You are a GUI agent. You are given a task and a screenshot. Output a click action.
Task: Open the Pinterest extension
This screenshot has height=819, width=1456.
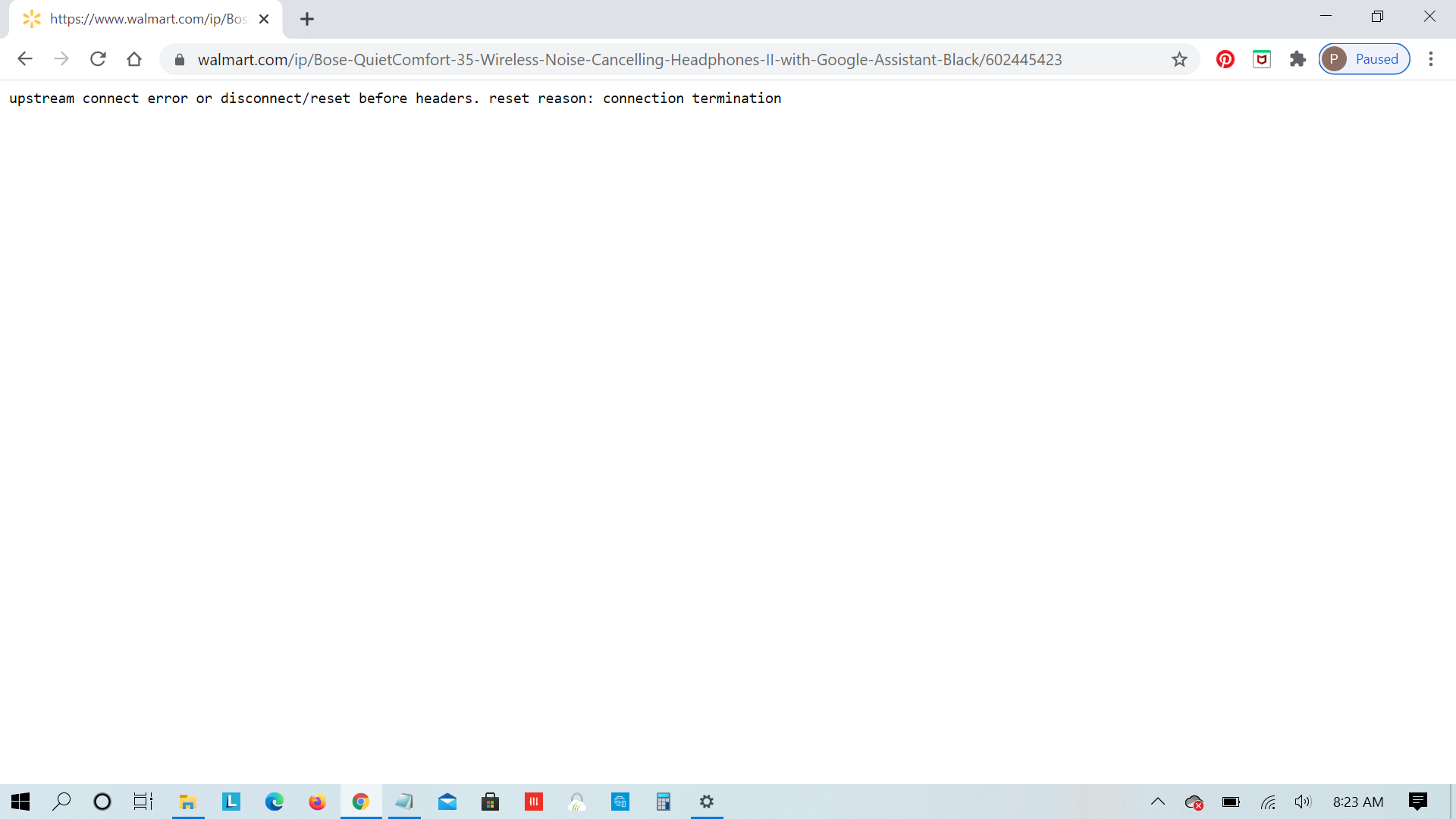coord(1225,59)
